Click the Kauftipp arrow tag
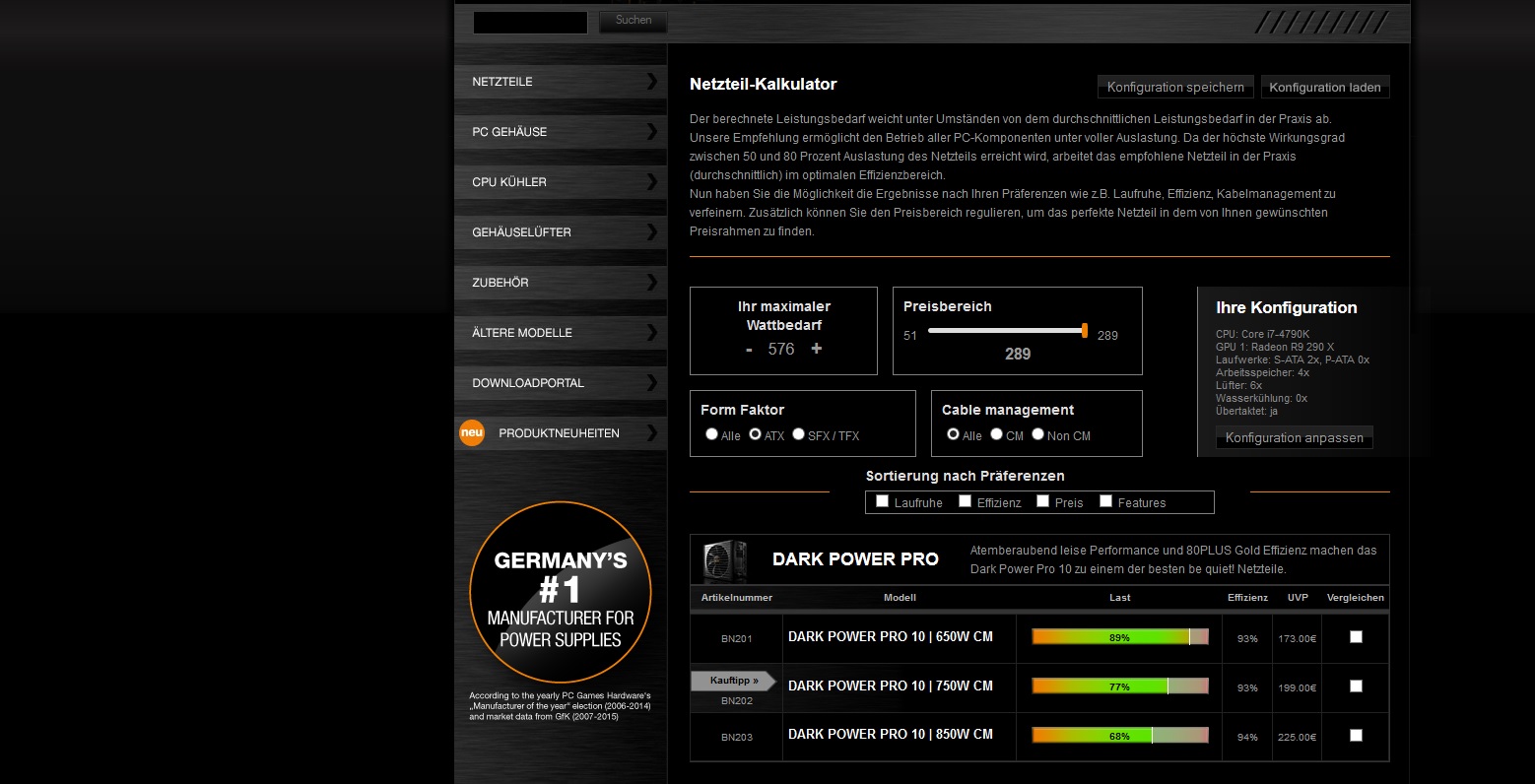The image size is (1535, 784). tap(734, 681)
